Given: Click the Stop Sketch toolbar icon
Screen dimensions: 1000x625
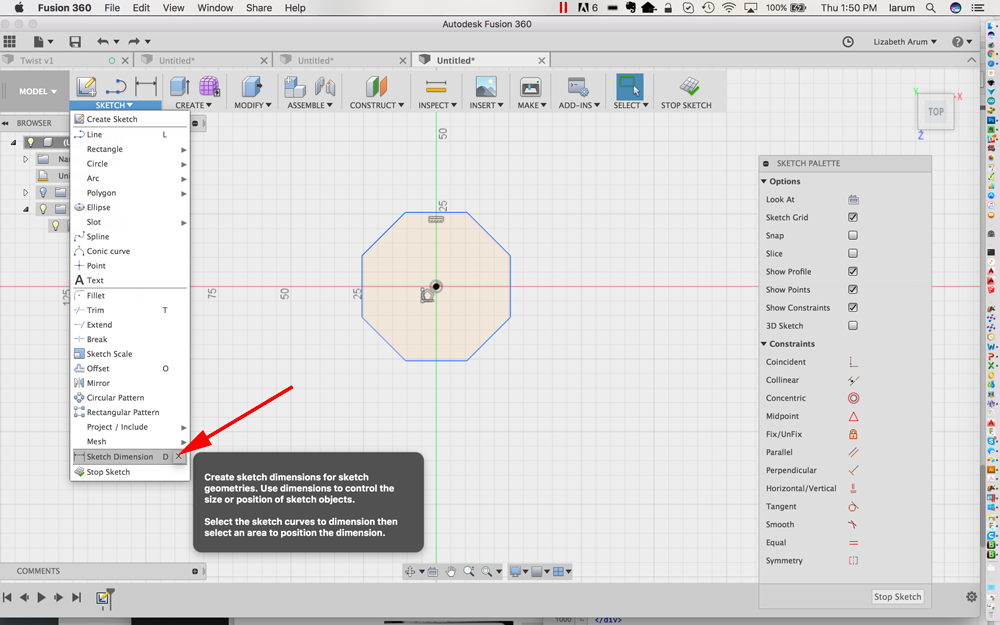Looking at the screenshot, I should (689, 87).
